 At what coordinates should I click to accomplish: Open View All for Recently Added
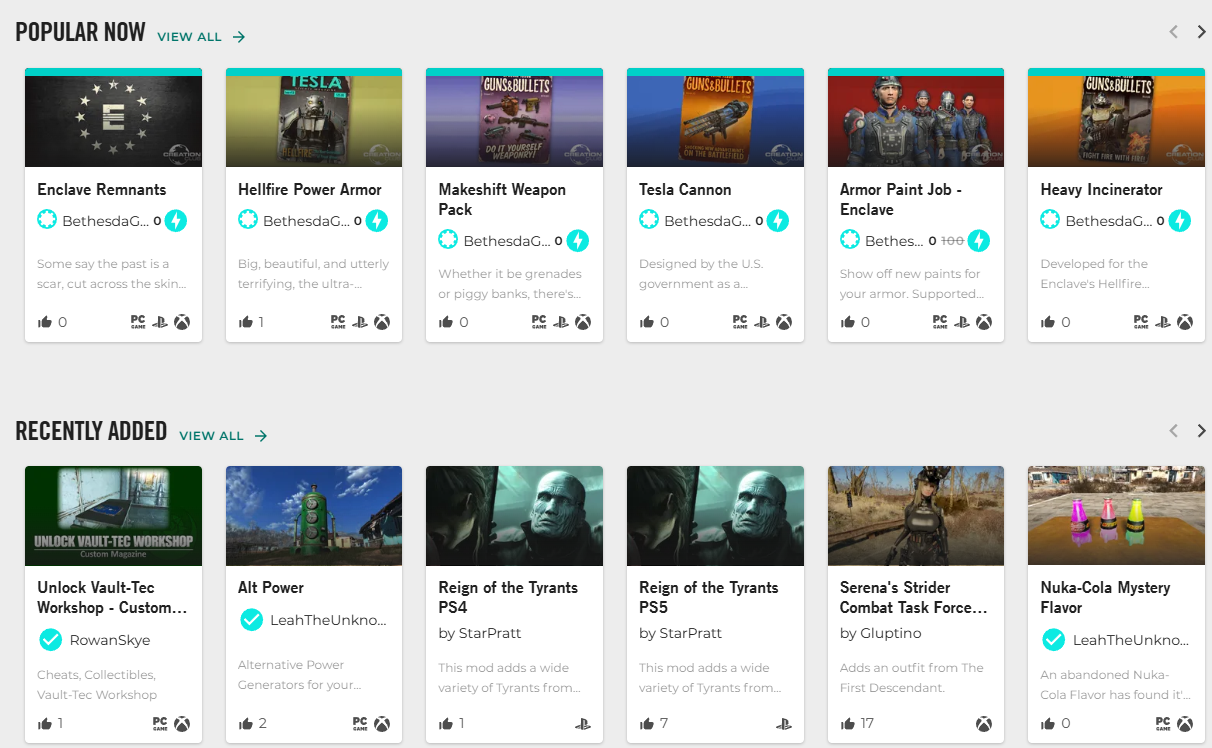[223, 436]
